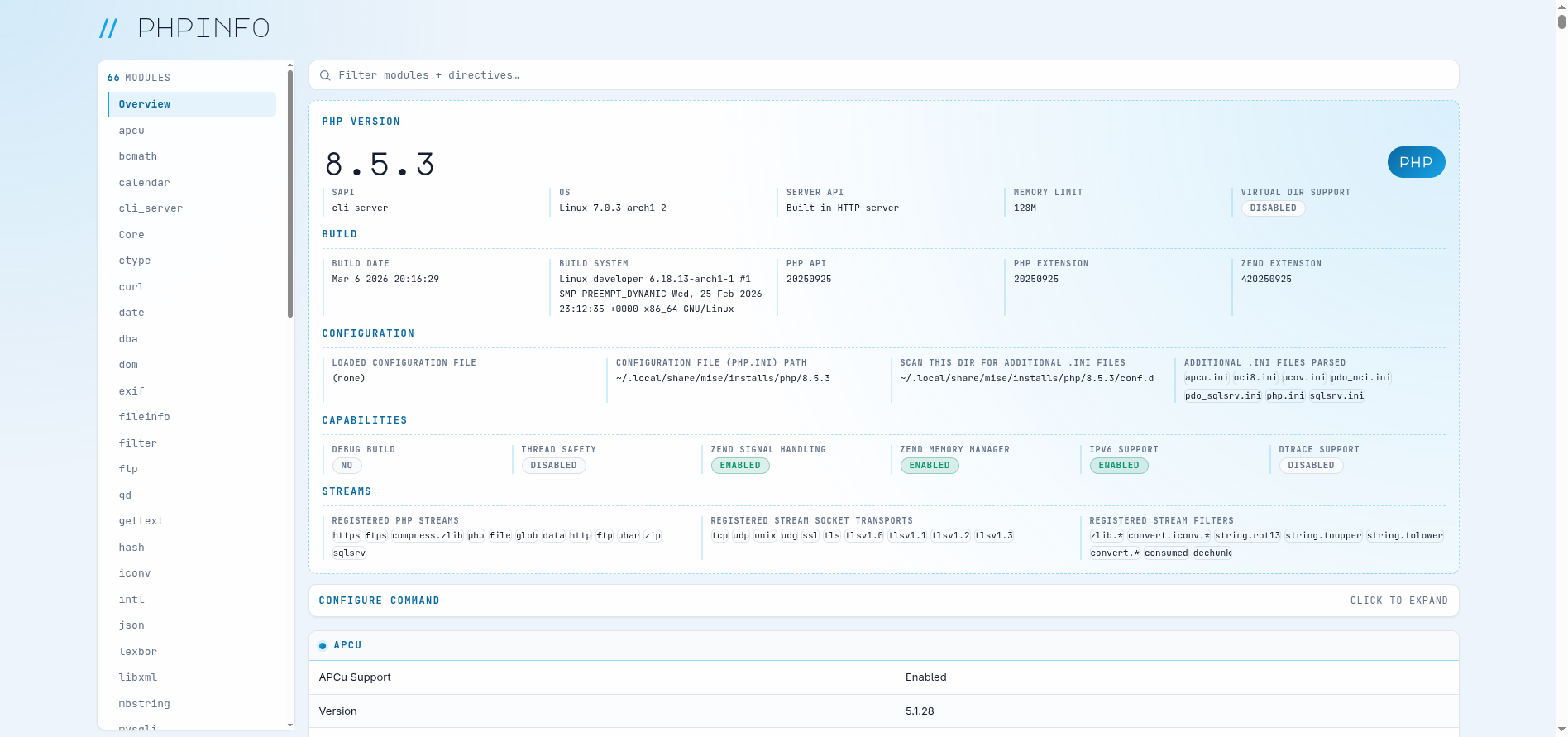The width and height of the screenshot is (1568, 737).
Task: Focus the Filter modules + directives field
Action: [883, 75]
